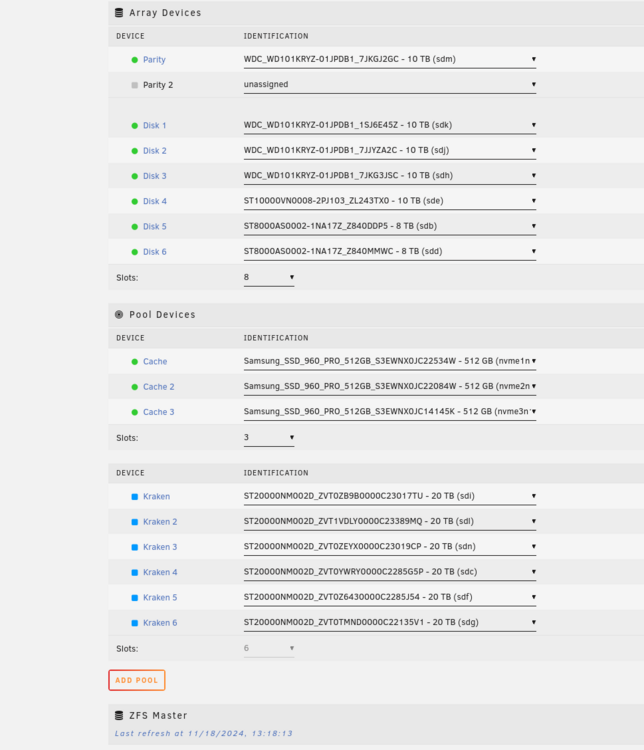Open Cache Samsung SSD dropdown

point(390,361)
